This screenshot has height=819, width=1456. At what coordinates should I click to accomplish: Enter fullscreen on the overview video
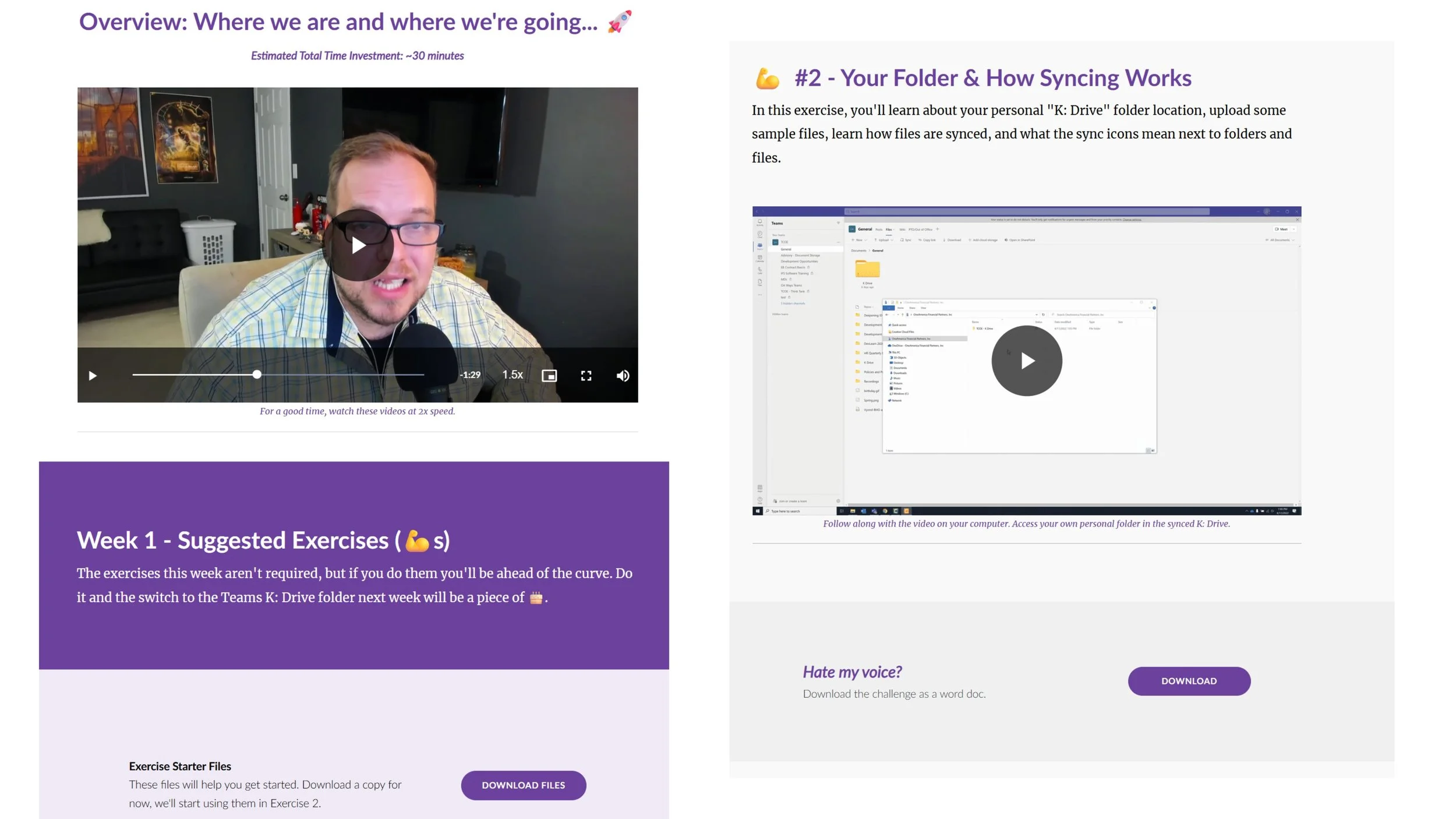click(x=586, y=376)
